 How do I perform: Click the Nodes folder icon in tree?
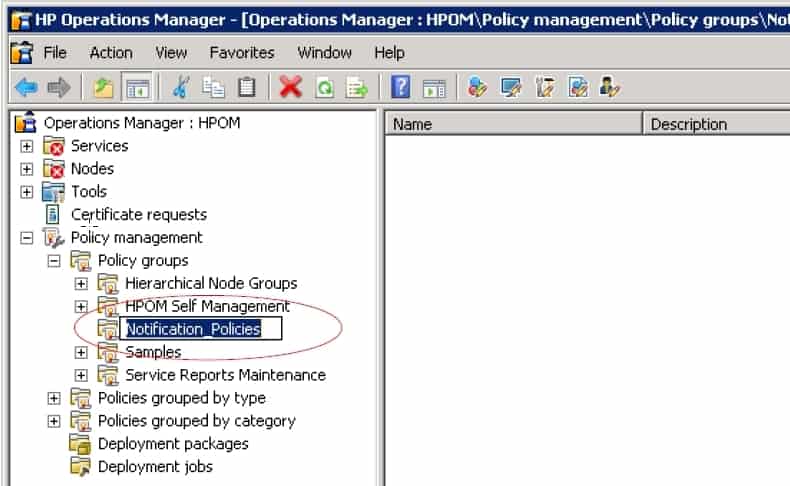coord(53,169)
